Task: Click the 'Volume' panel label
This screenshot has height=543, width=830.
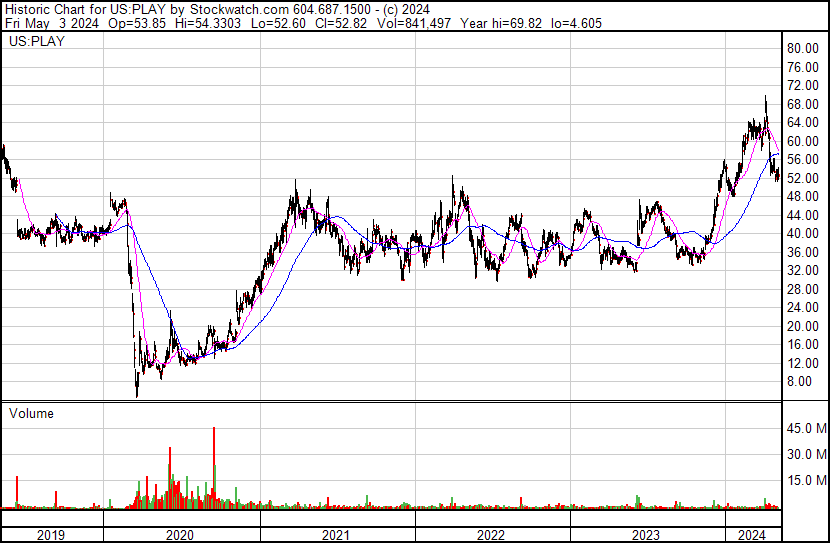Action: point(31,413)
